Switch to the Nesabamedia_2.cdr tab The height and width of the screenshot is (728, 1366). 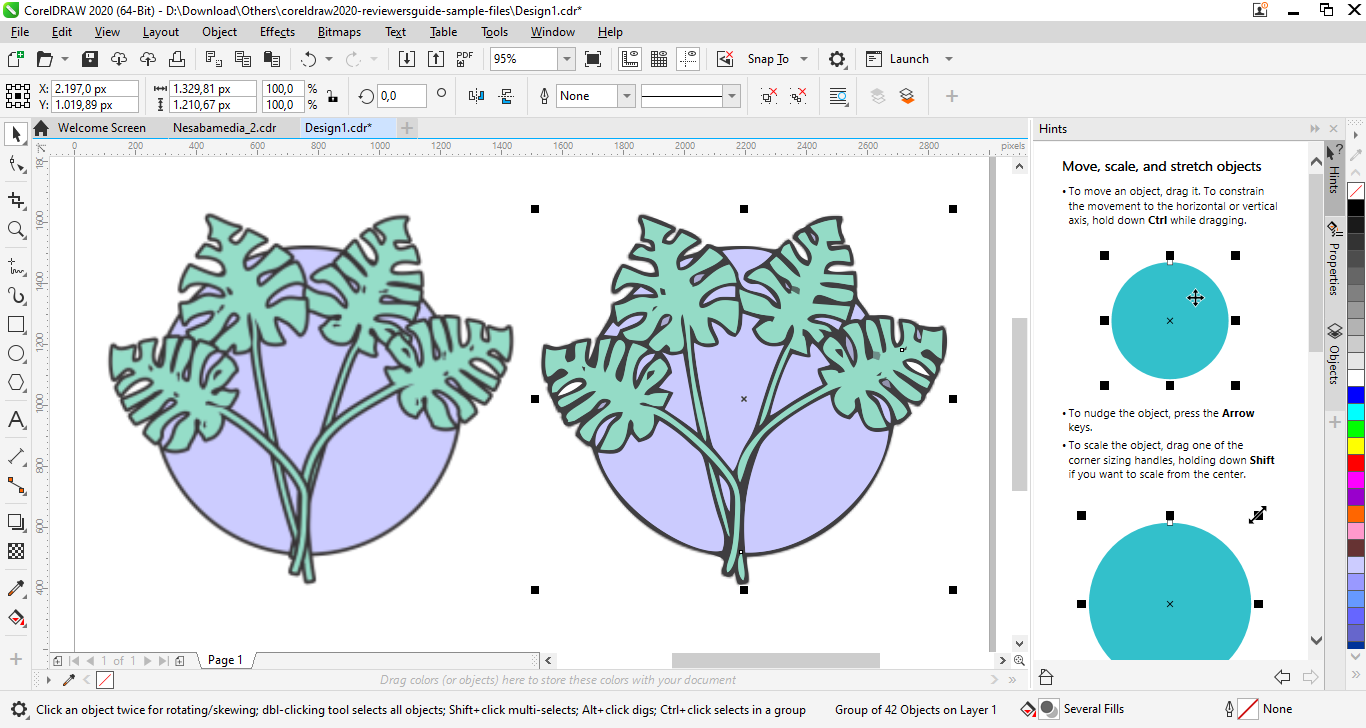pos(224,128)
